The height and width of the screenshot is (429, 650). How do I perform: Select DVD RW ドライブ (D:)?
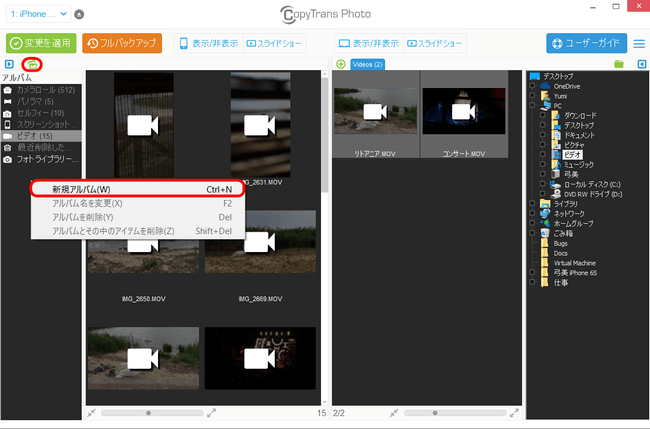[x=593, y=194]
